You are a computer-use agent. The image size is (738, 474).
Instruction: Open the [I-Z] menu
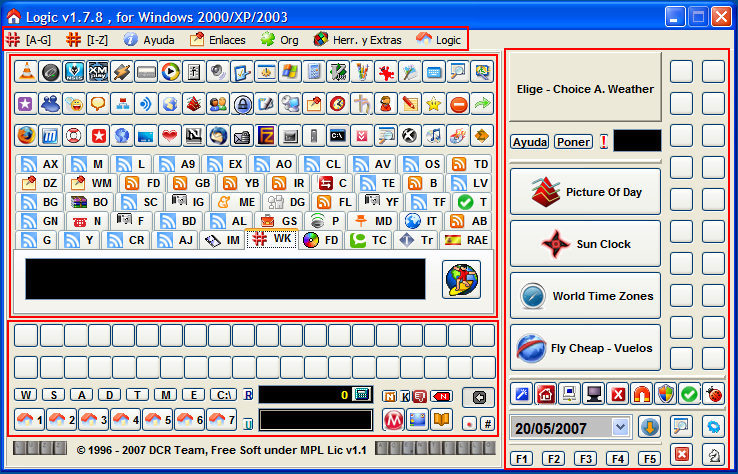[87, 40]
